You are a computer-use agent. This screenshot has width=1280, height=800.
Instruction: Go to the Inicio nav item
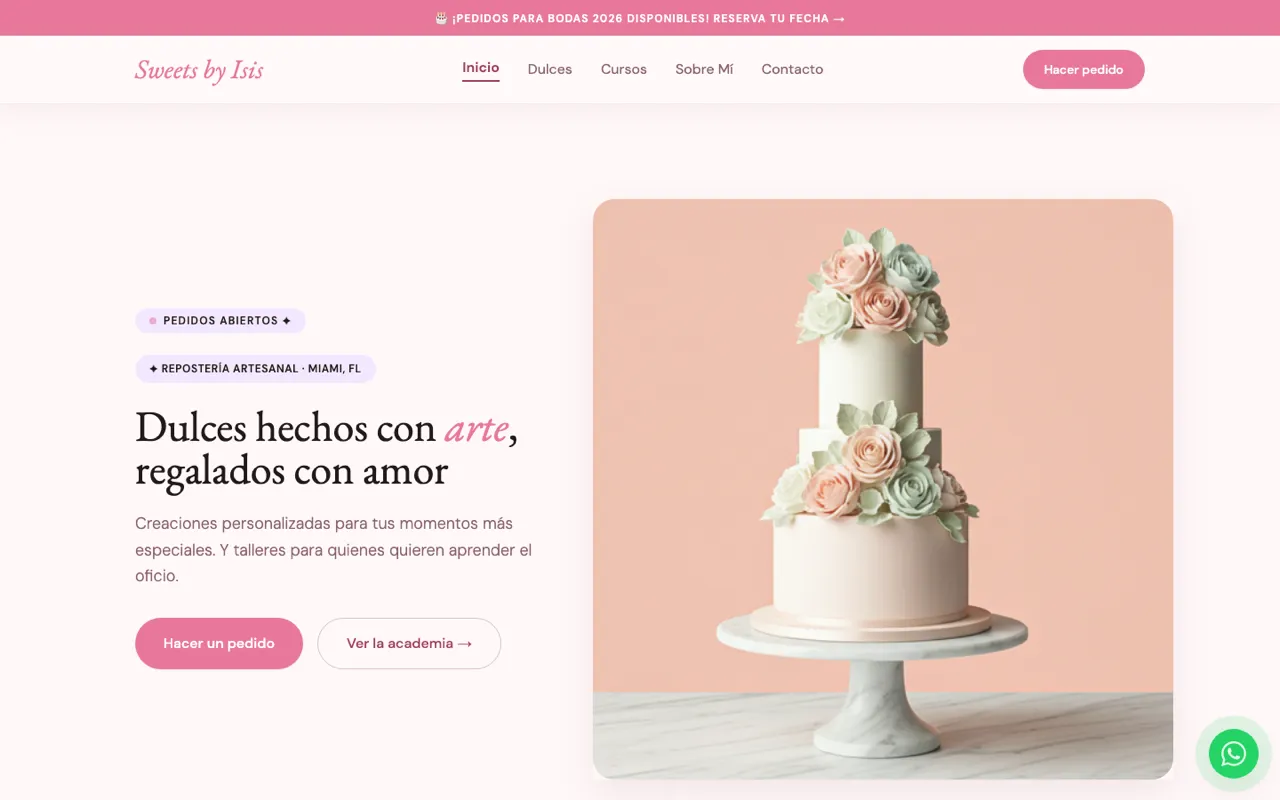[481, 68]
